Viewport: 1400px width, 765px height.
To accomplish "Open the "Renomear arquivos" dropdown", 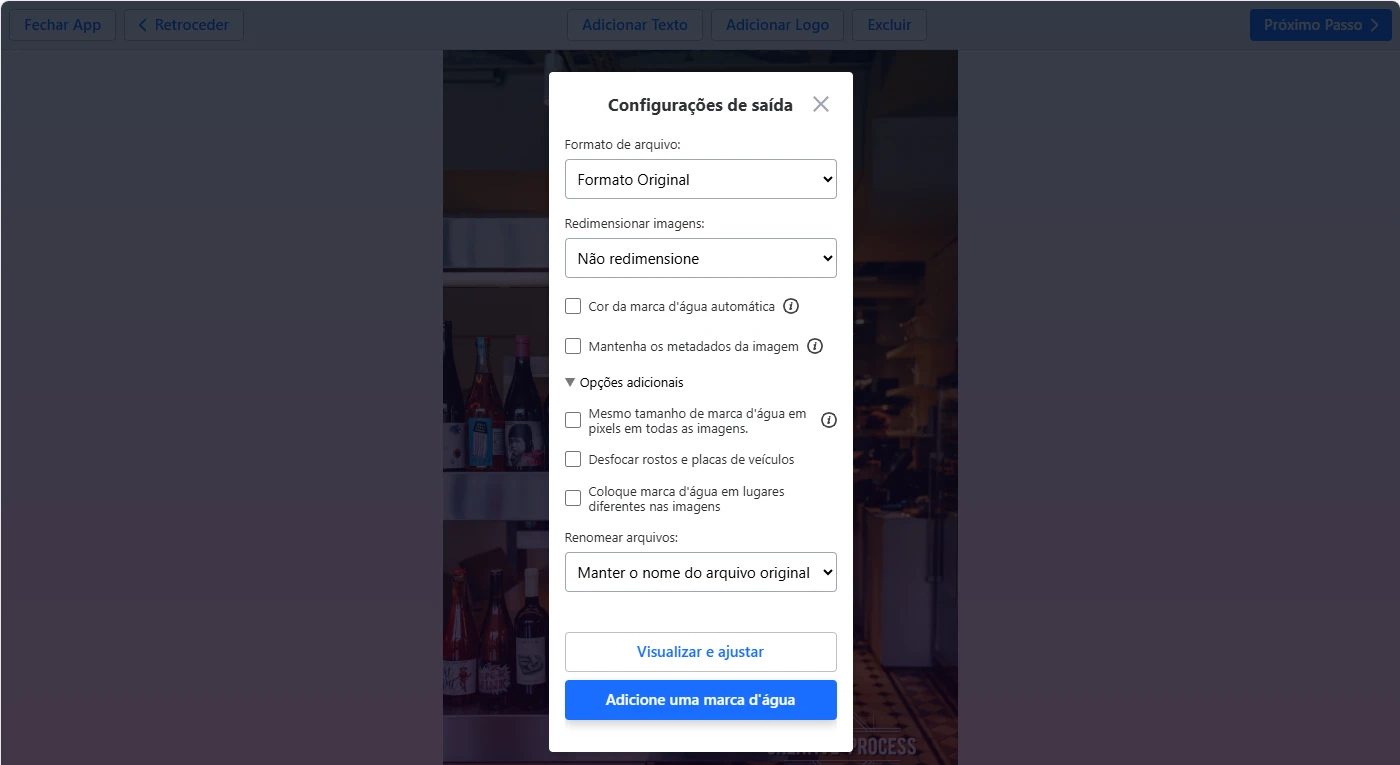I will tap(700, 572).
